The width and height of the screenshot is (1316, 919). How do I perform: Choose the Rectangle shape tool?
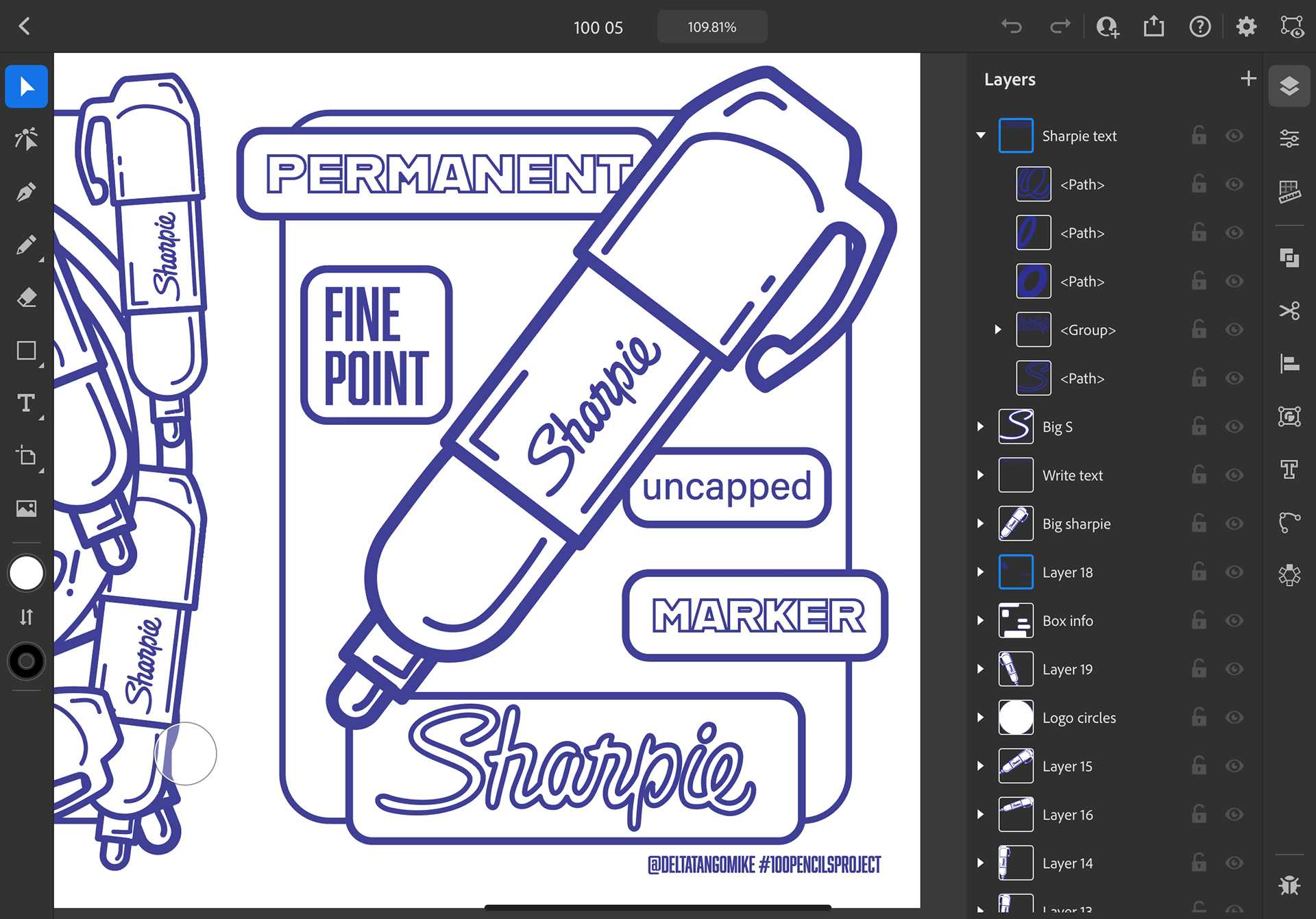[x=26, y=351]
